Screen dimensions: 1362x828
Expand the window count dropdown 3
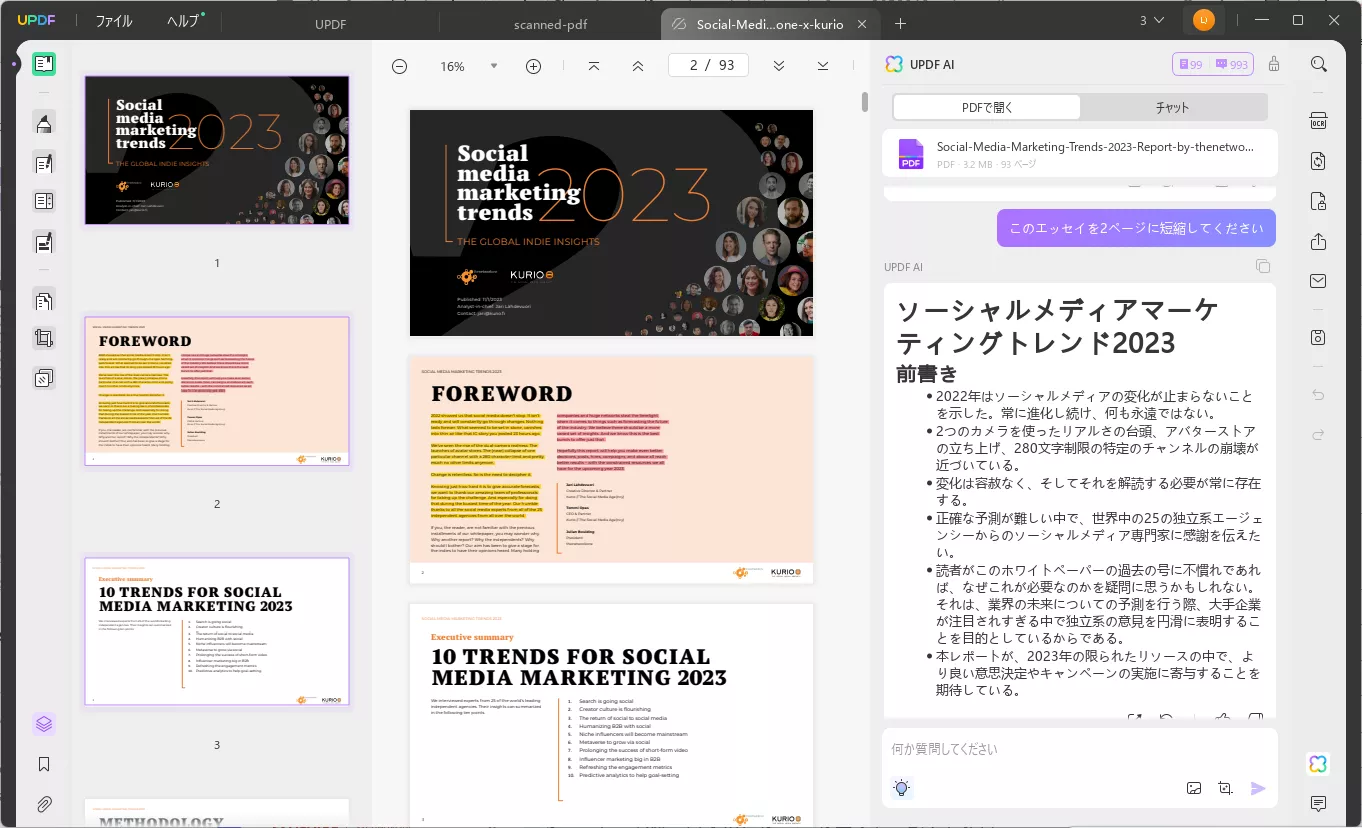click(x=1151, y=20)
